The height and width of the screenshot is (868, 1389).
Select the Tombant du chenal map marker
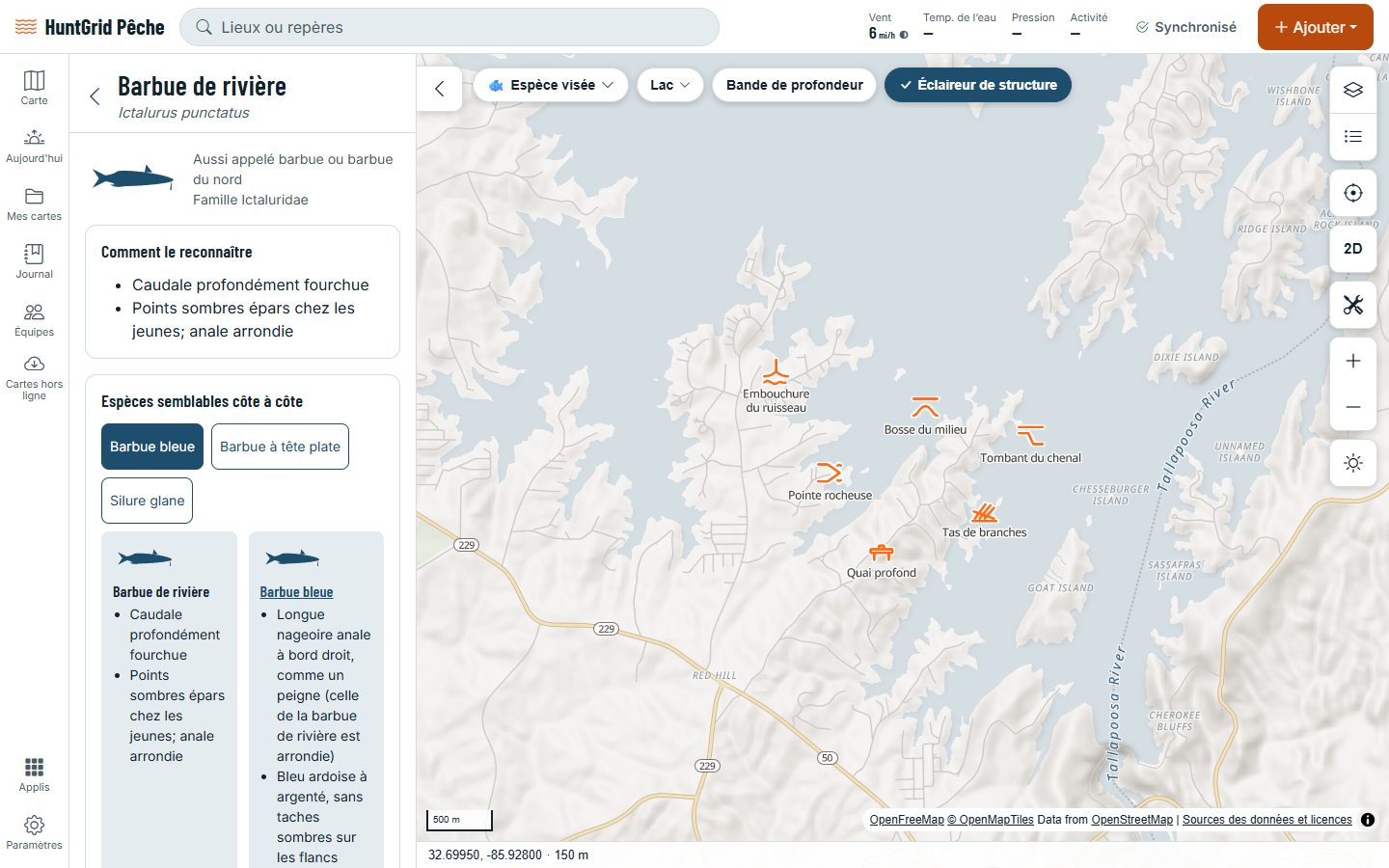click(x=1030, y=435)
